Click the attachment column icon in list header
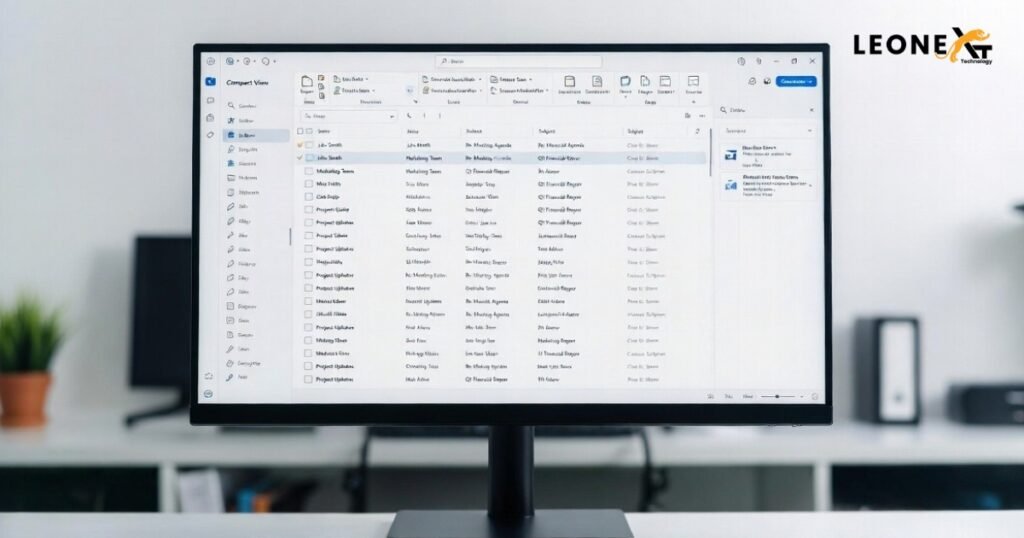This screenshot has height=538, width=1024. pyautogui.click(x=697, y=131)
